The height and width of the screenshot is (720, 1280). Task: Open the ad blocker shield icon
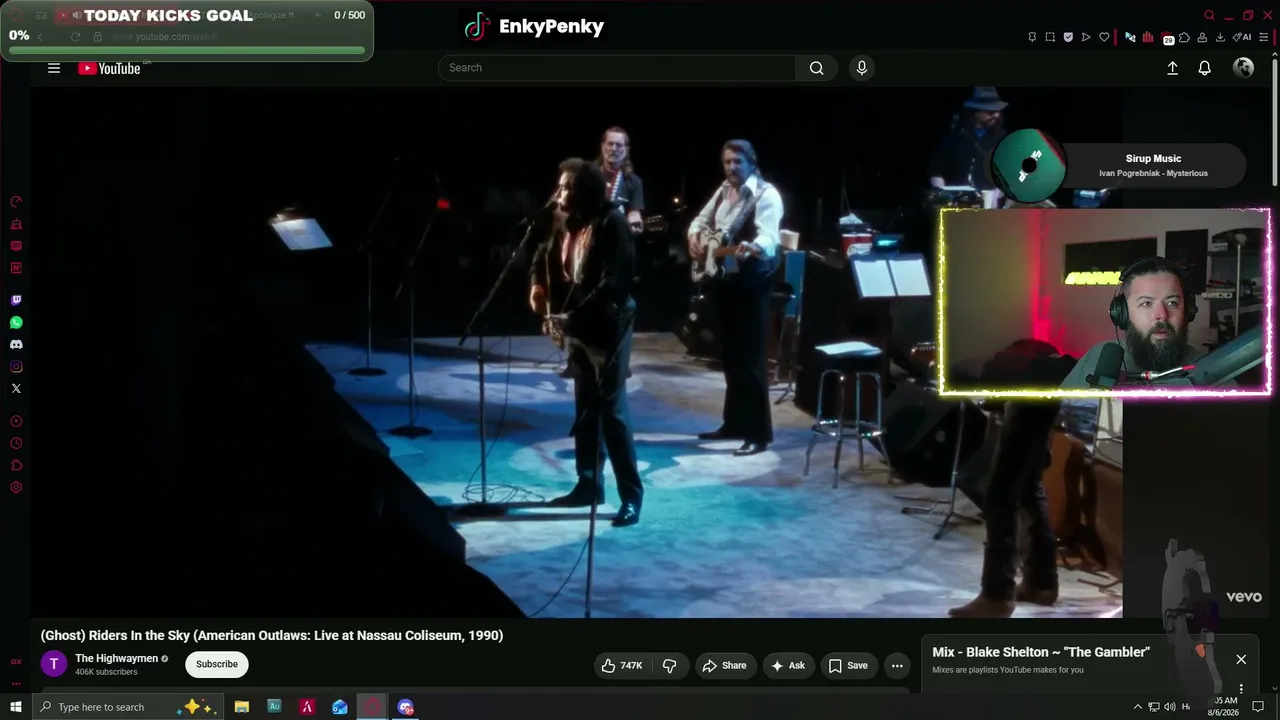point(1068,37)
